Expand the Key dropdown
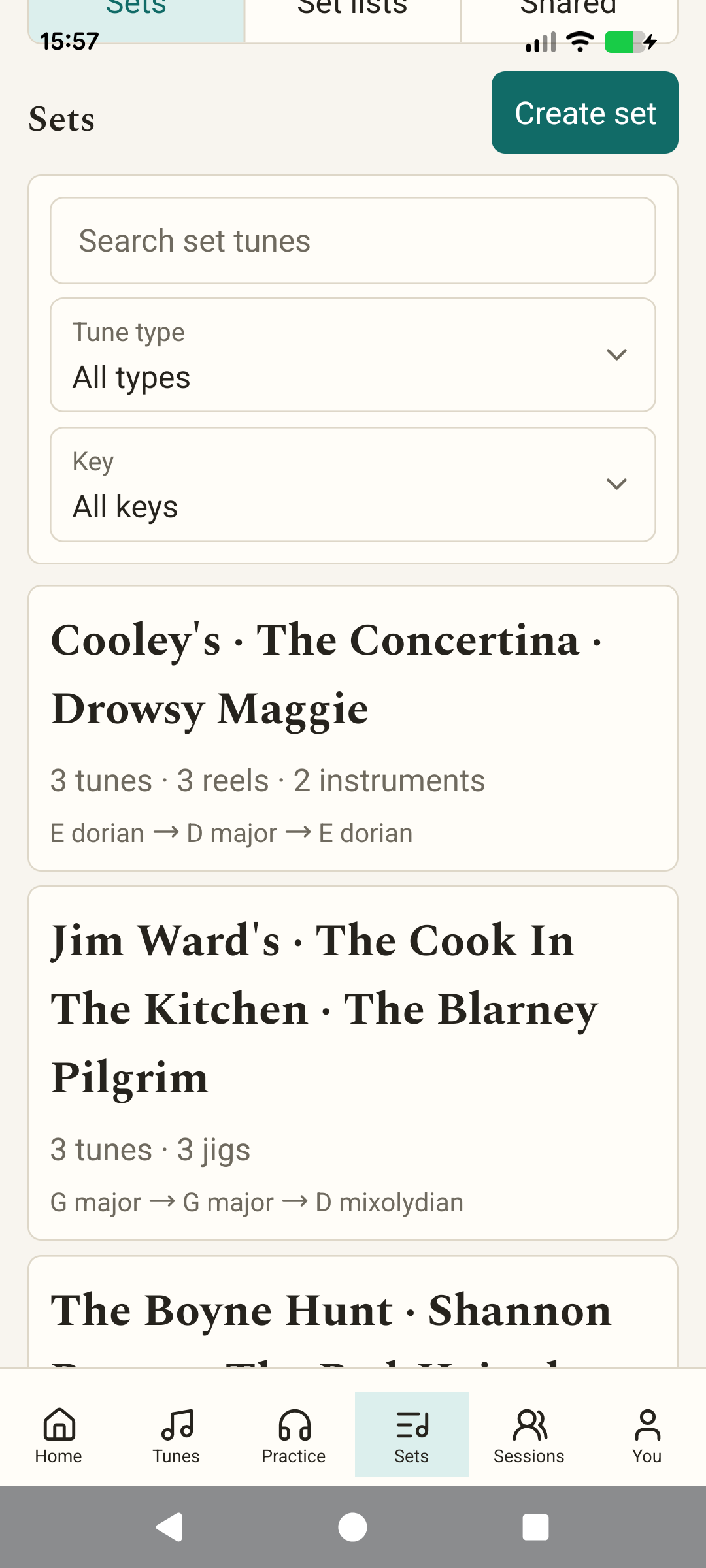The height and width of the screenshot is (1568, 706). point(353,484)
